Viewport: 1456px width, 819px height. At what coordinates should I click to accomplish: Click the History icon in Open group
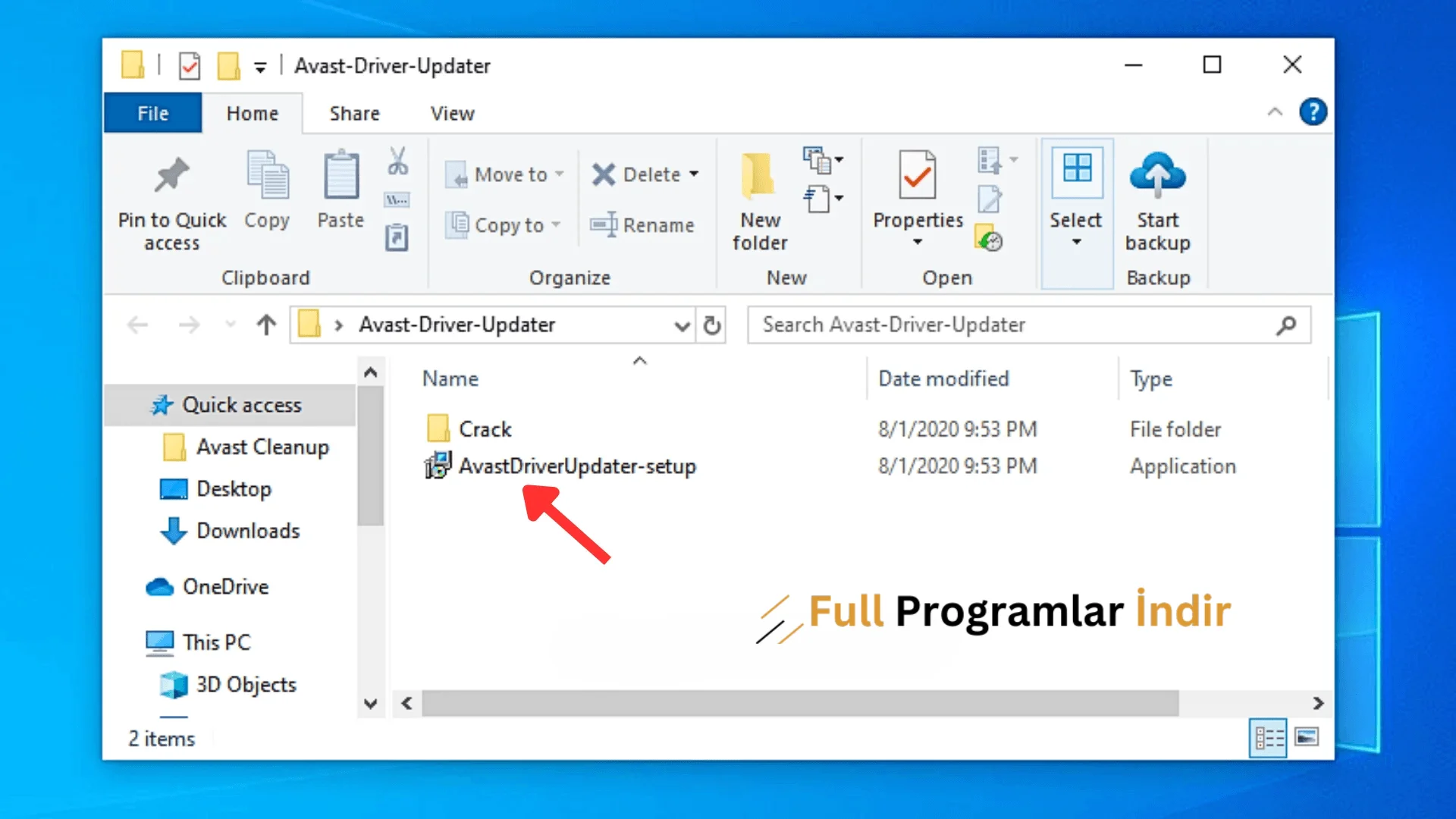[x=989, y=238]
